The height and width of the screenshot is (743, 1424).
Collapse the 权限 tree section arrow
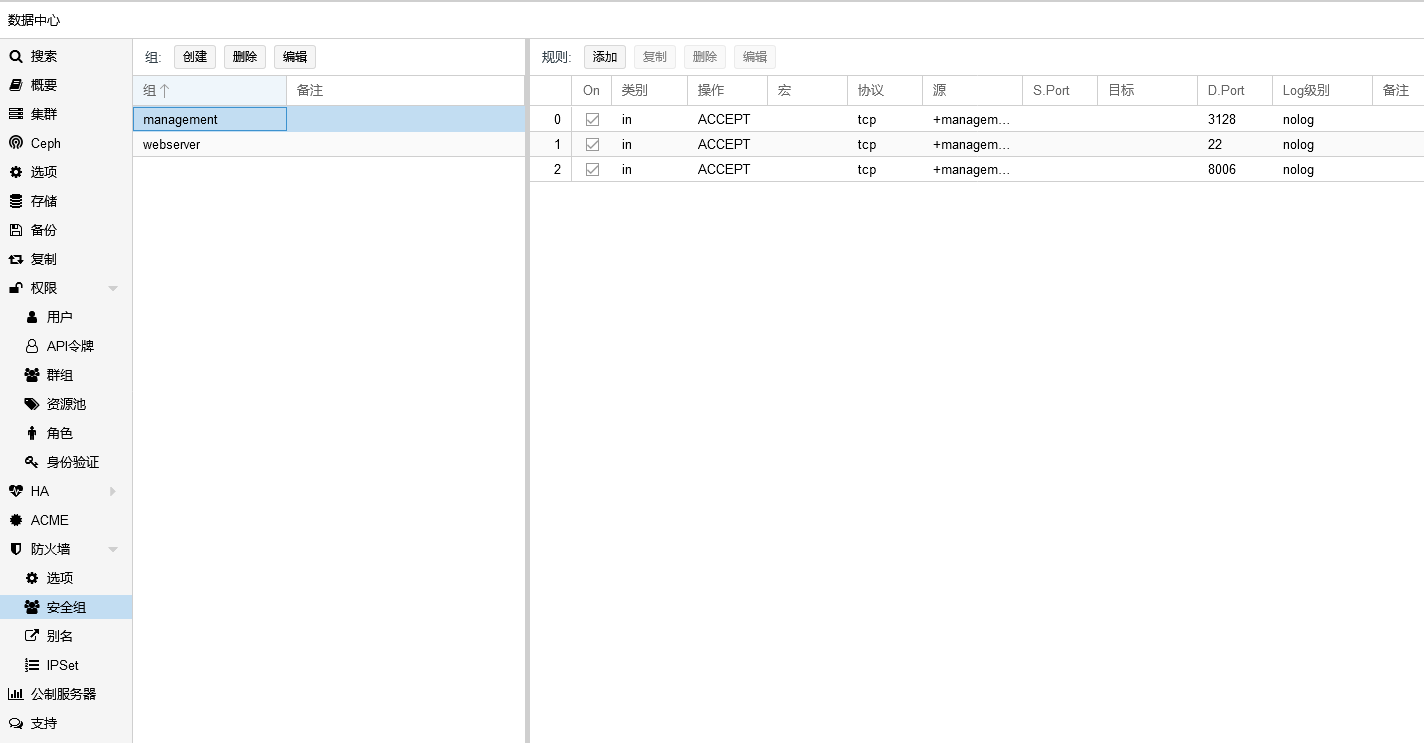(113, 288)
